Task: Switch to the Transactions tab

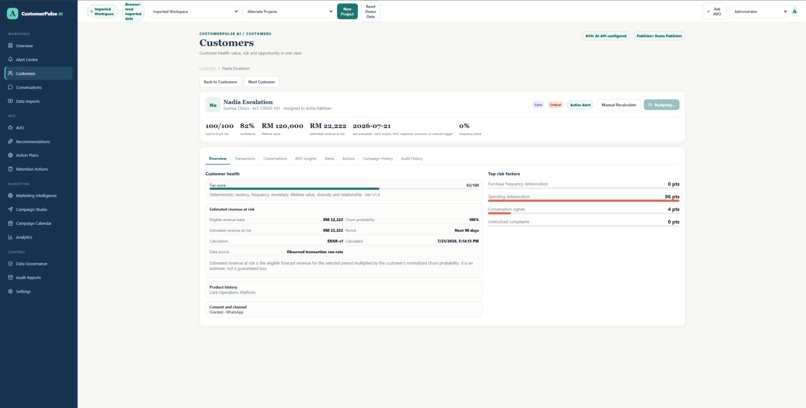Action: [245, 159]
